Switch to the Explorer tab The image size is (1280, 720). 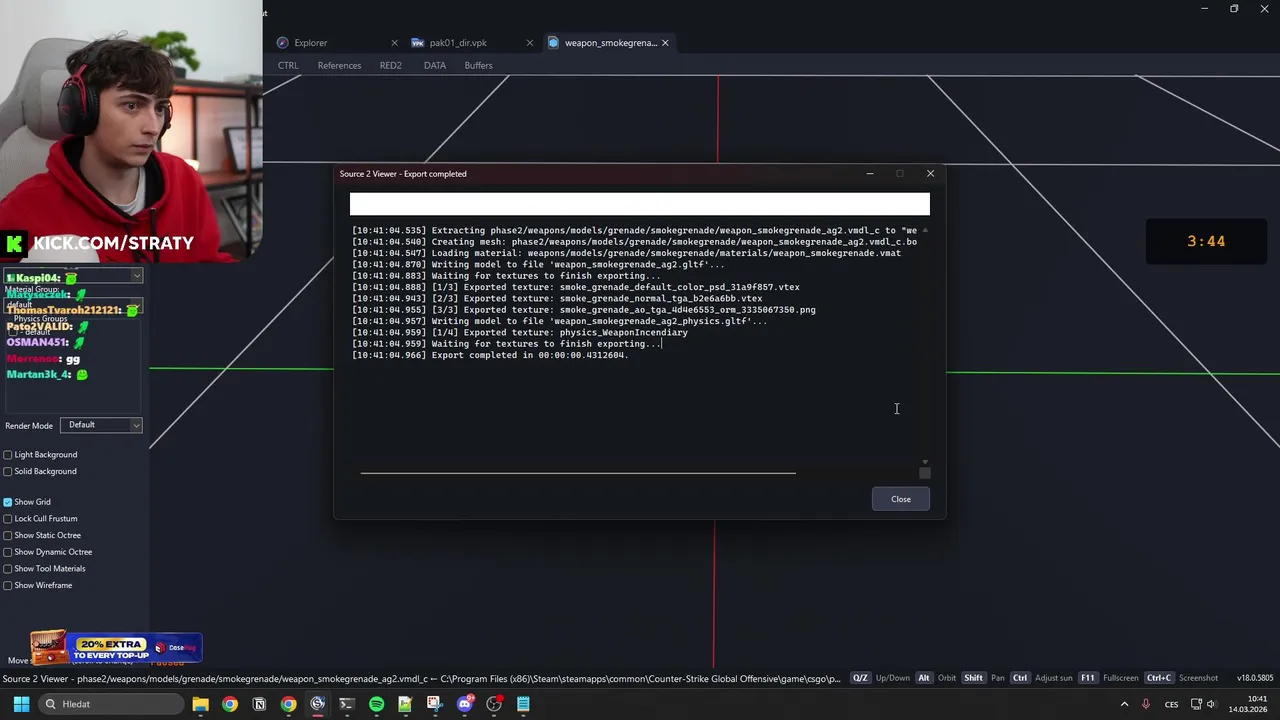[310, 43]
